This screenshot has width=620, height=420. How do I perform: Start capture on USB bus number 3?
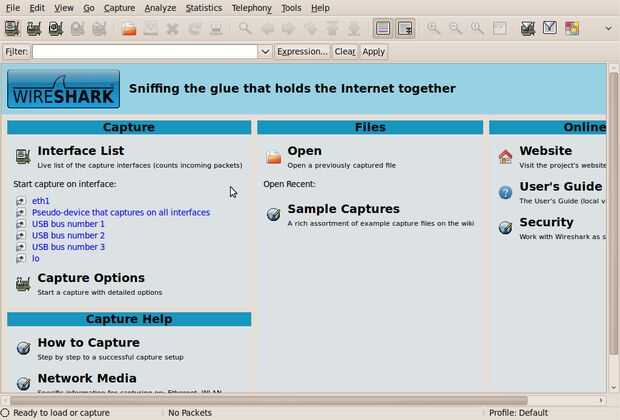68,247
